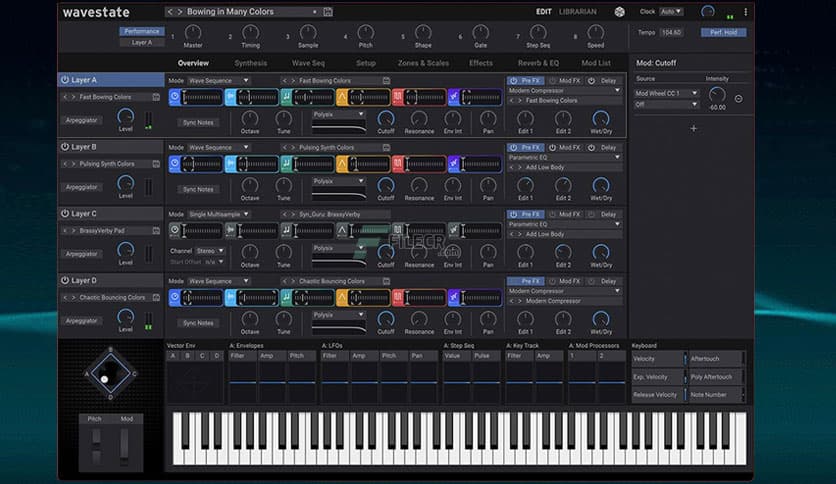
Task: Click Vector Env point B button
Action: (187, 356)
